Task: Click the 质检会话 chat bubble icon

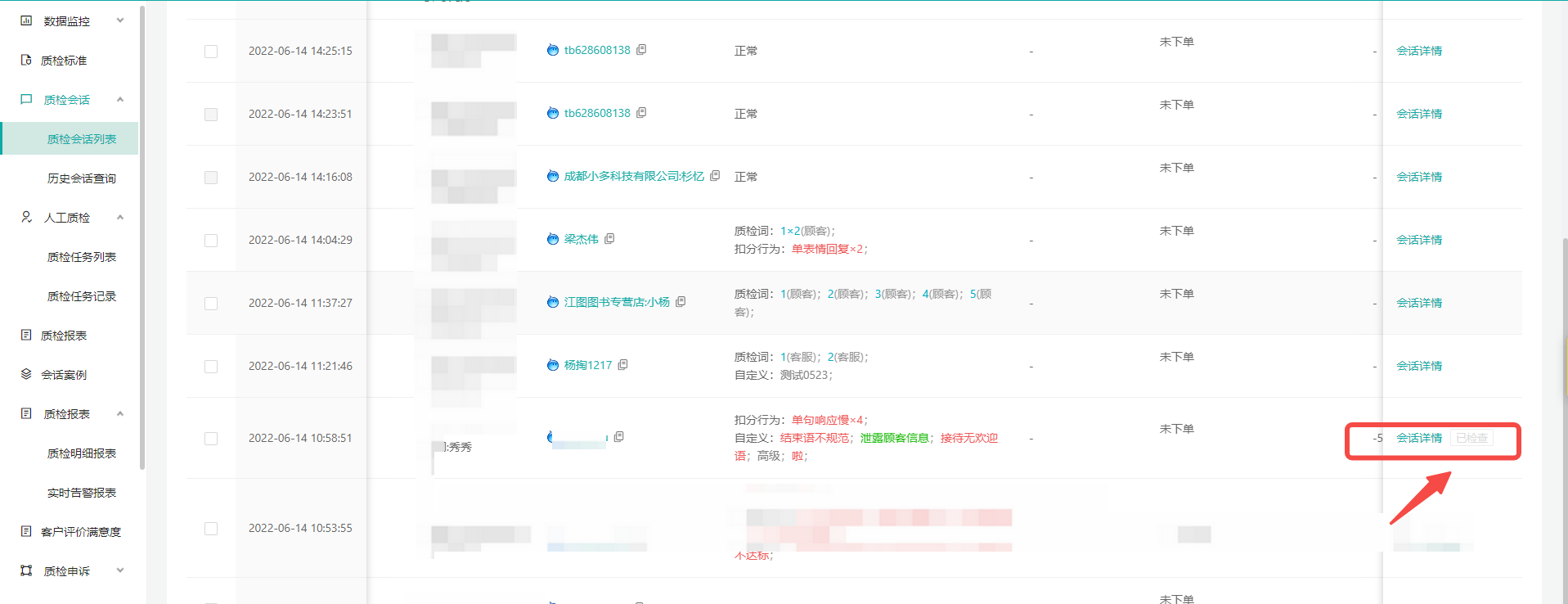Action: 26,99
